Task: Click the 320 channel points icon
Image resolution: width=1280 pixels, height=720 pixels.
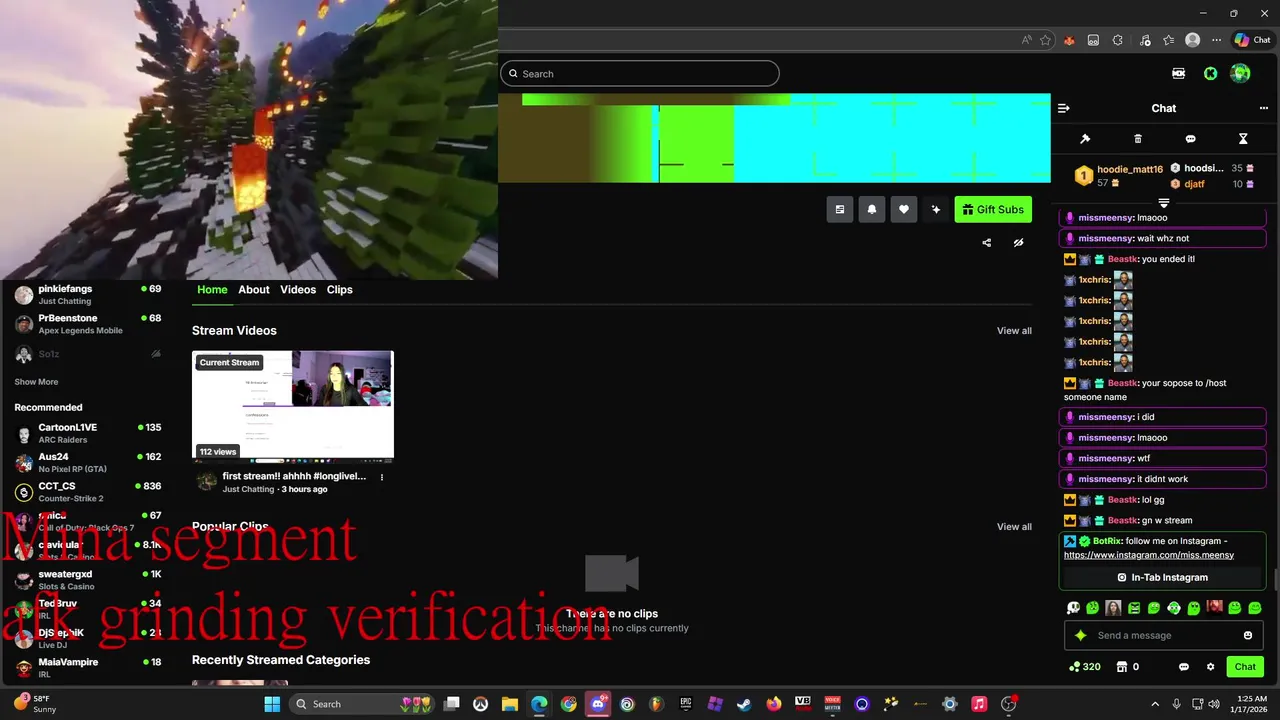Action: (1075, 667)
